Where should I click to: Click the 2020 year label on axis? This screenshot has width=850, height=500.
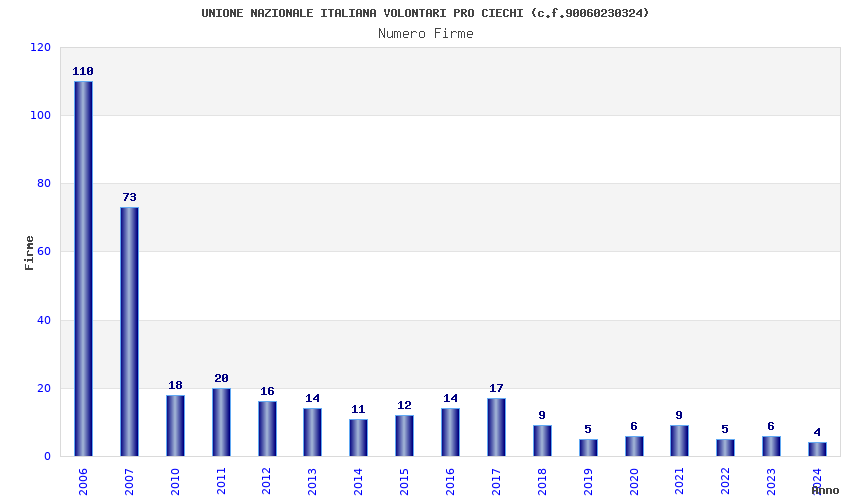pos(634,481)
